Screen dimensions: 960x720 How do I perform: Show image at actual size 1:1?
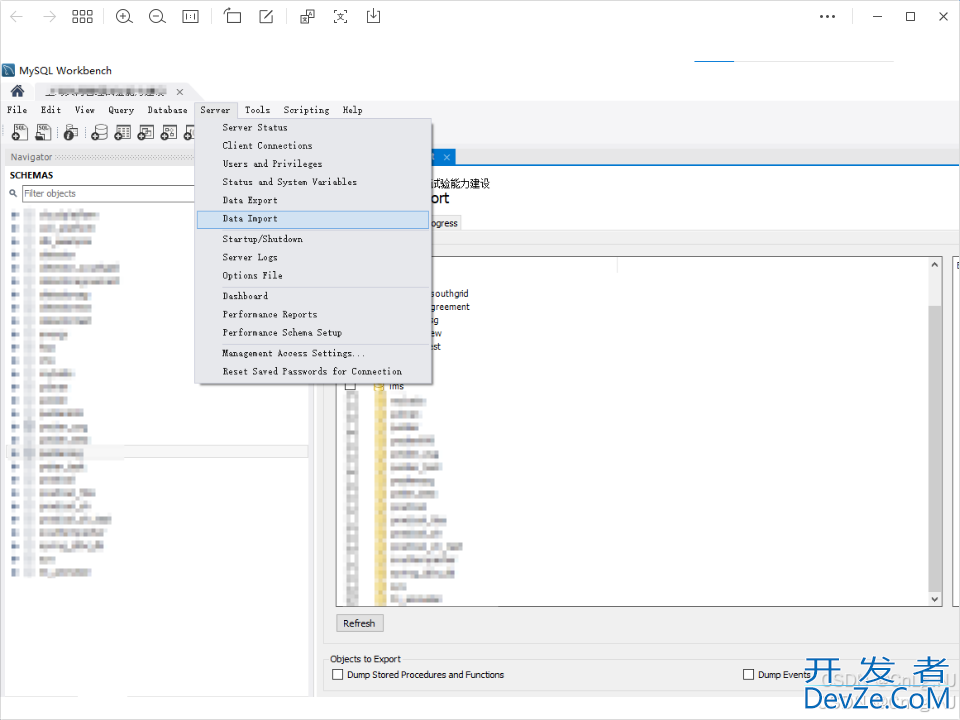[190, 17]
